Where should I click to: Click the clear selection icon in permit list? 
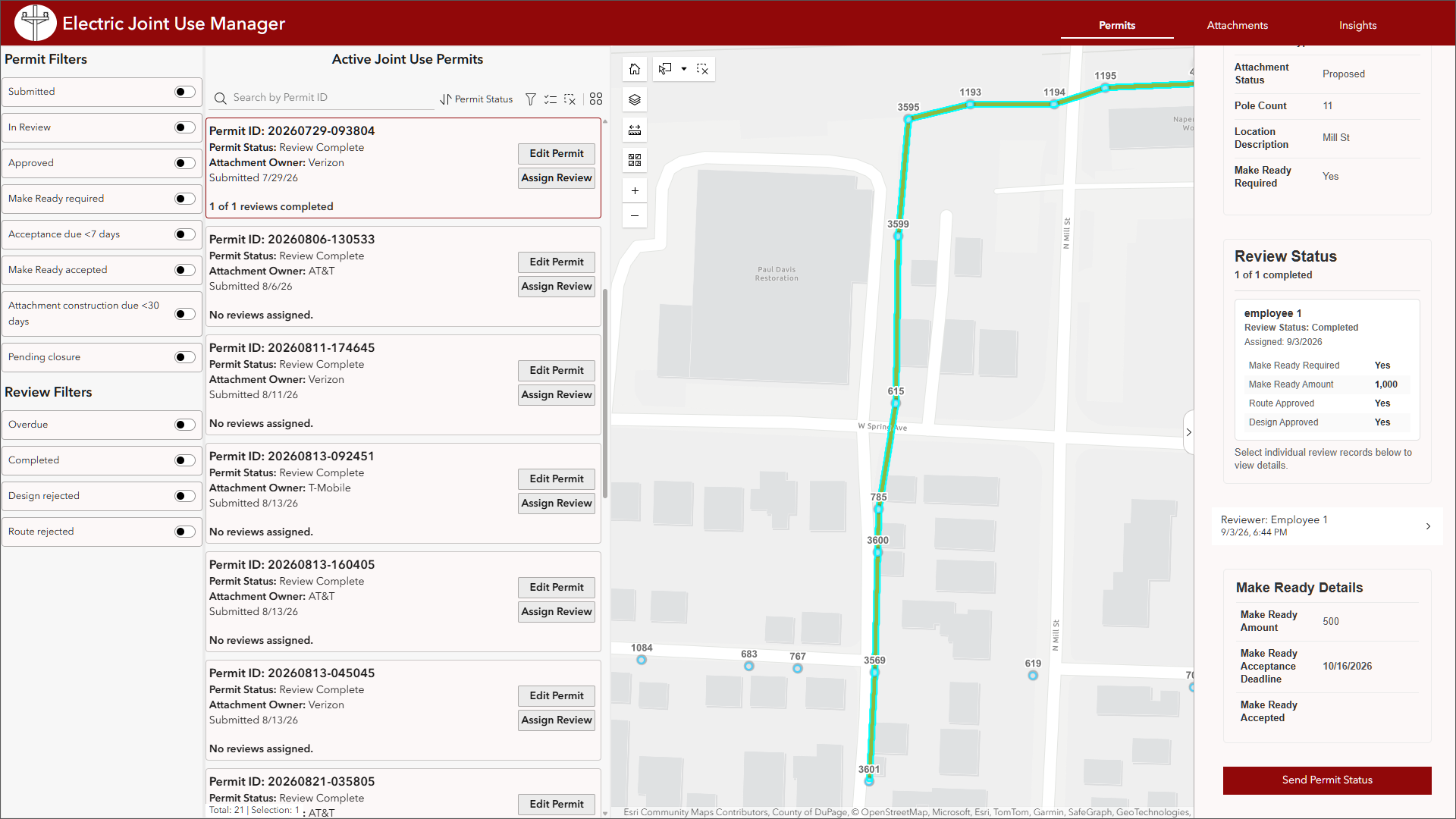[x=570, y=99]
